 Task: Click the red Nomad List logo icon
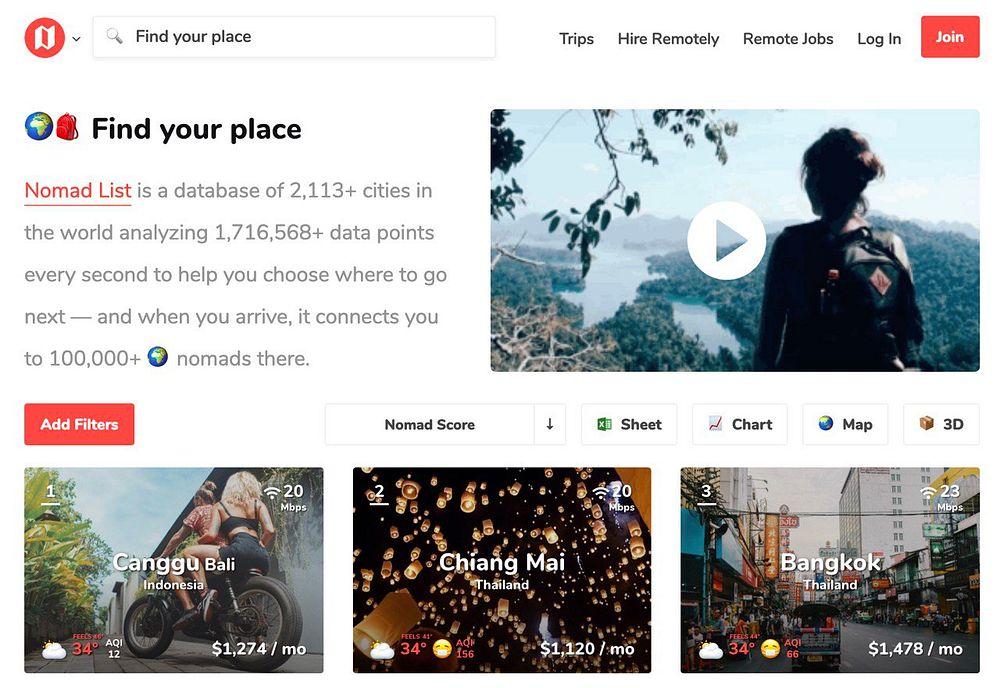pos(45,38)
